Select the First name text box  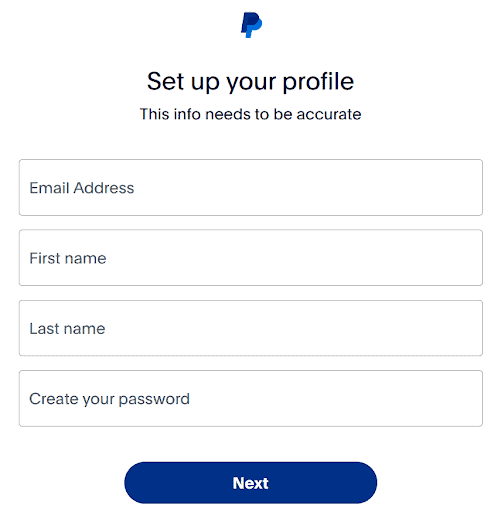(251, 258)
